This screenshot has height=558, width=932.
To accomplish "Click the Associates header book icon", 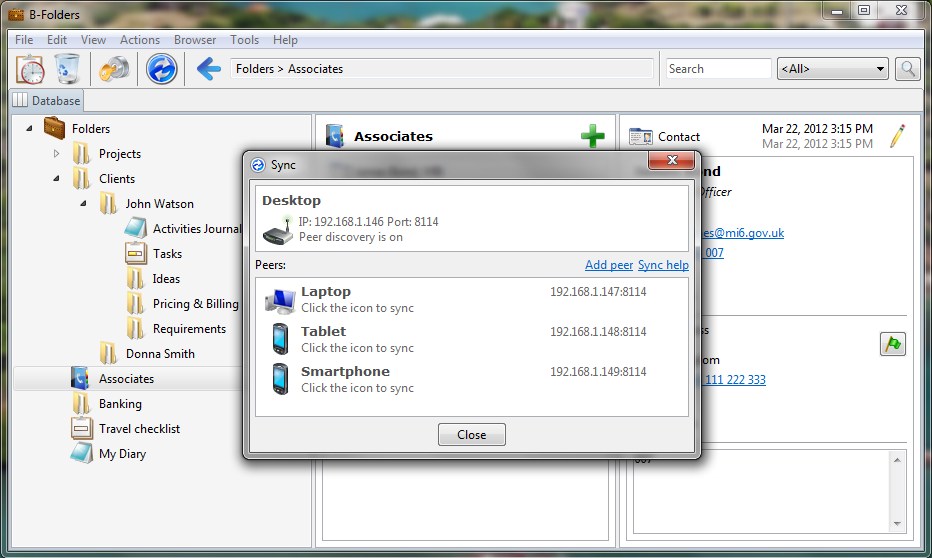I will 335,136.
